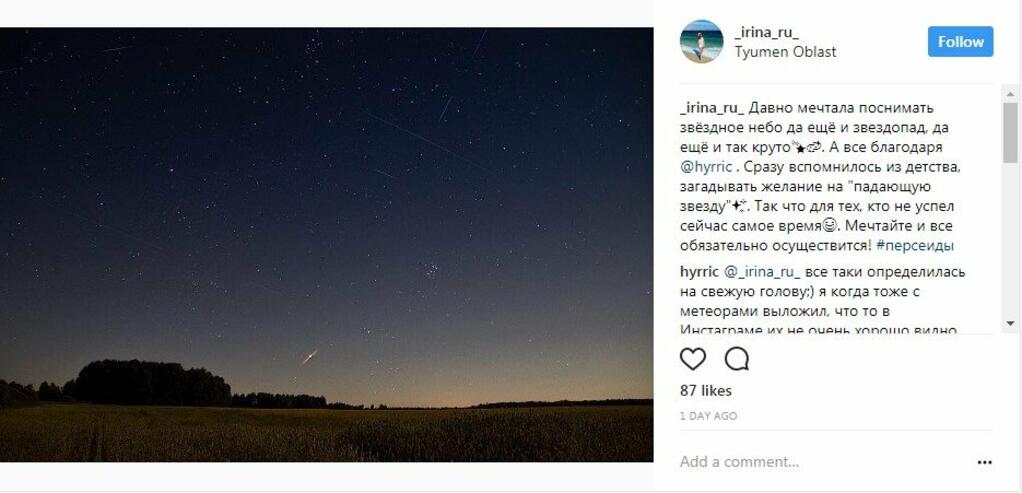Click the _irina_ru_ username starting the caption

pos(711,108)
